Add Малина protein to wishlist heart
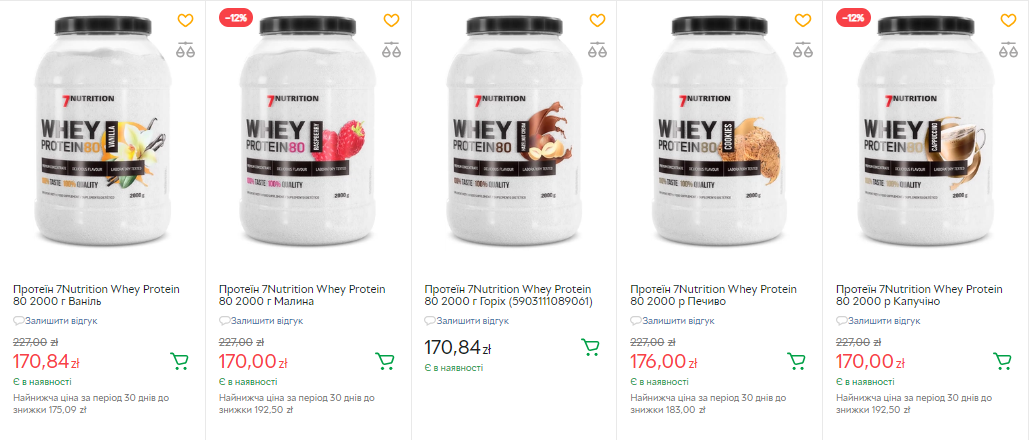The image size is (1029, 440). tap(391, 20)
